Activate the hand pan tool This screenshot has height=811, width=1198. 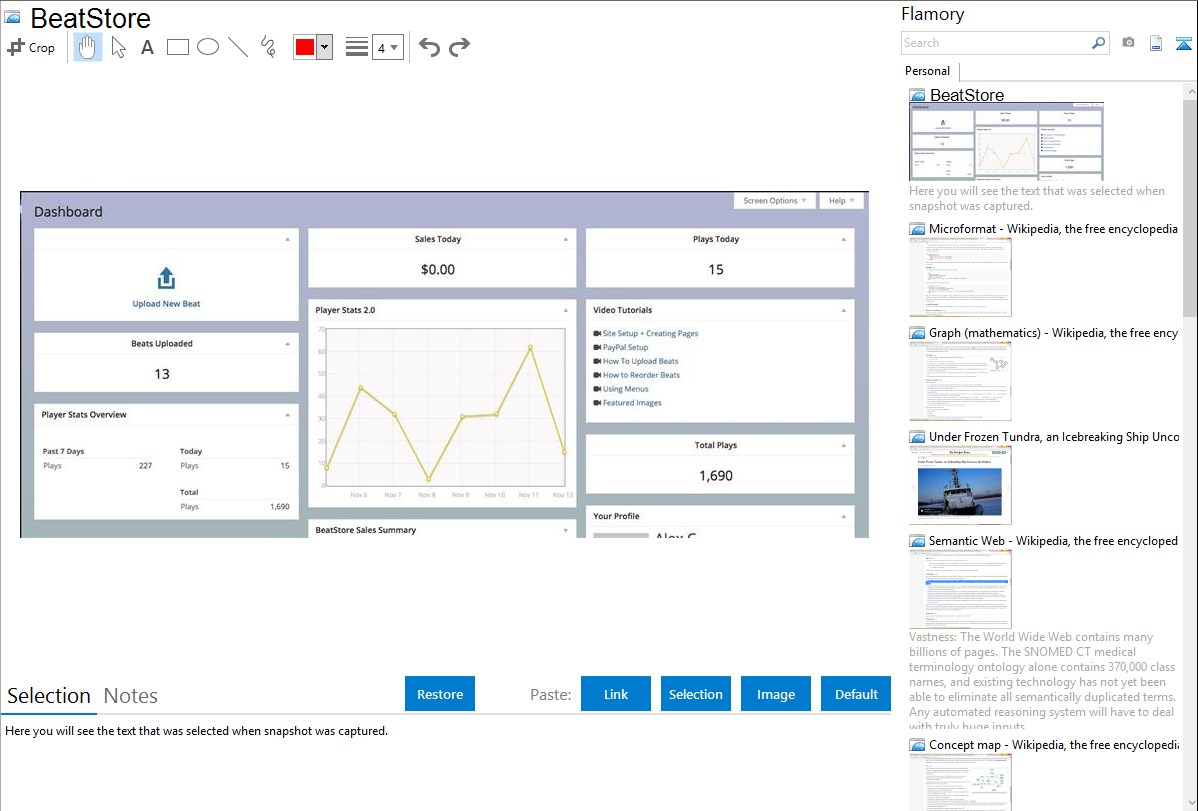tap(88, 47)
